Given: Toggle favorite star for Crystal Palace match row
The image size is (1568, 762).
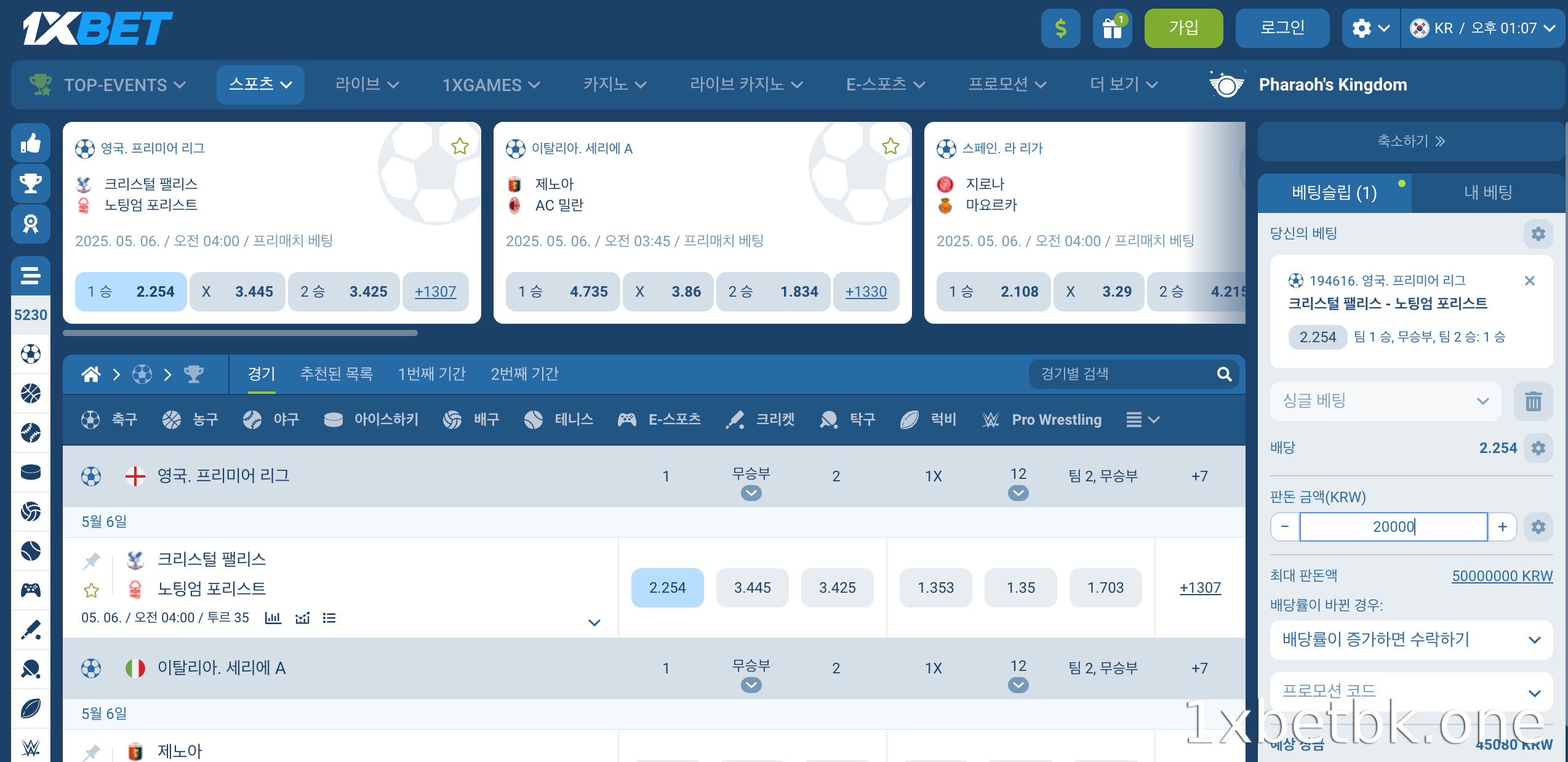Looking at the screenshot, I should coord(91,590).
